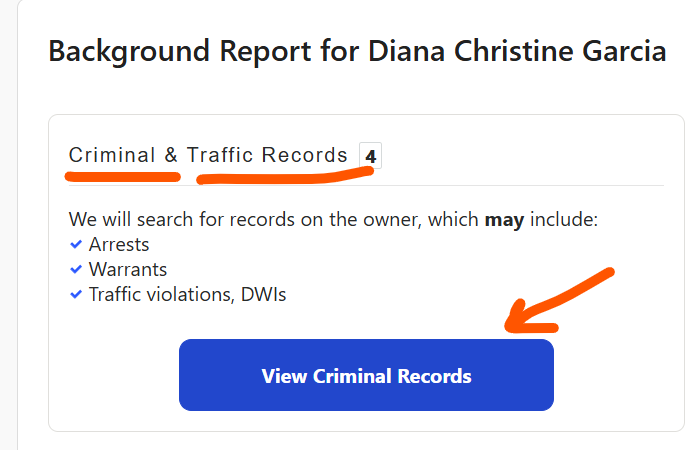Click the View Criminal Records button
The width and height of the screenshot is (698, 450).
(x=366, y=376)
